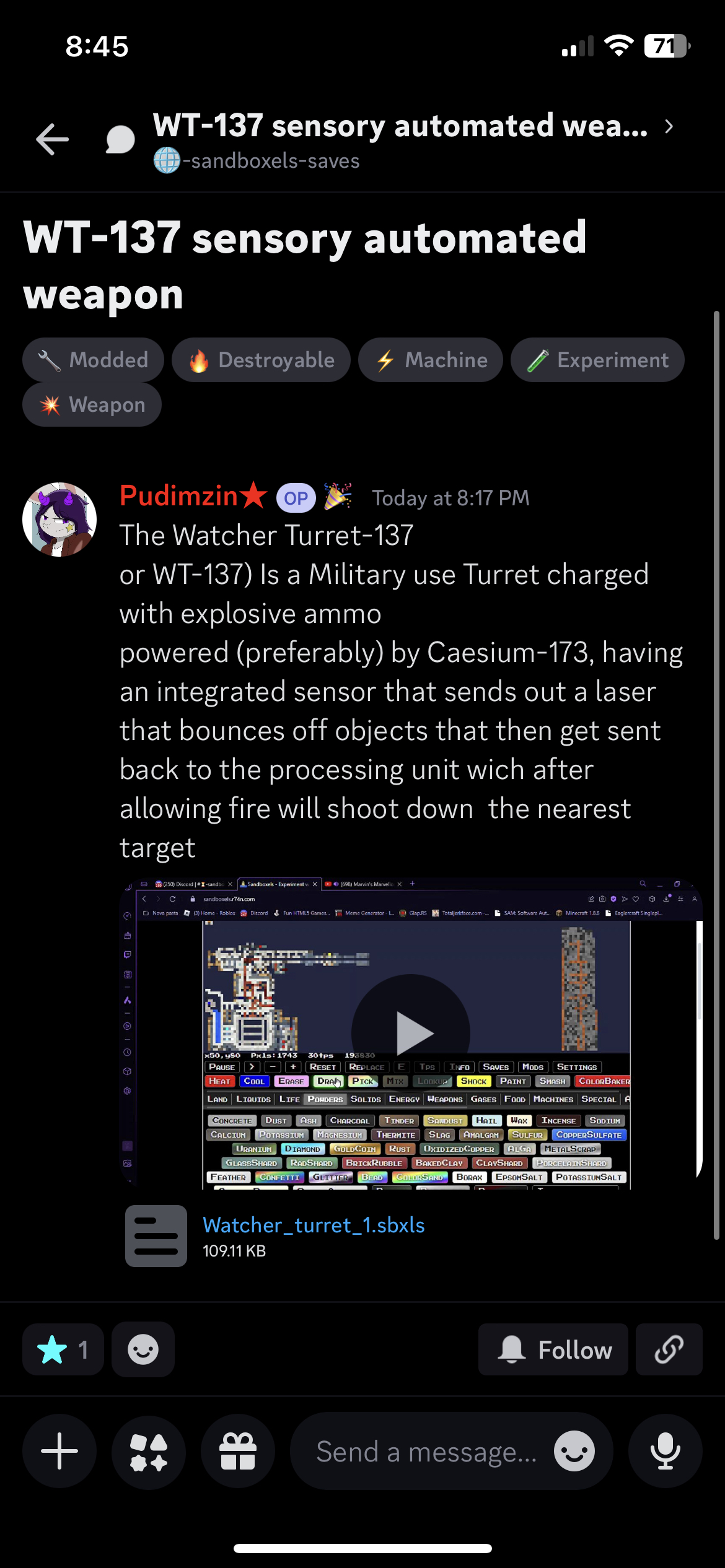Toggle the star reaction

click(63, 1349)
